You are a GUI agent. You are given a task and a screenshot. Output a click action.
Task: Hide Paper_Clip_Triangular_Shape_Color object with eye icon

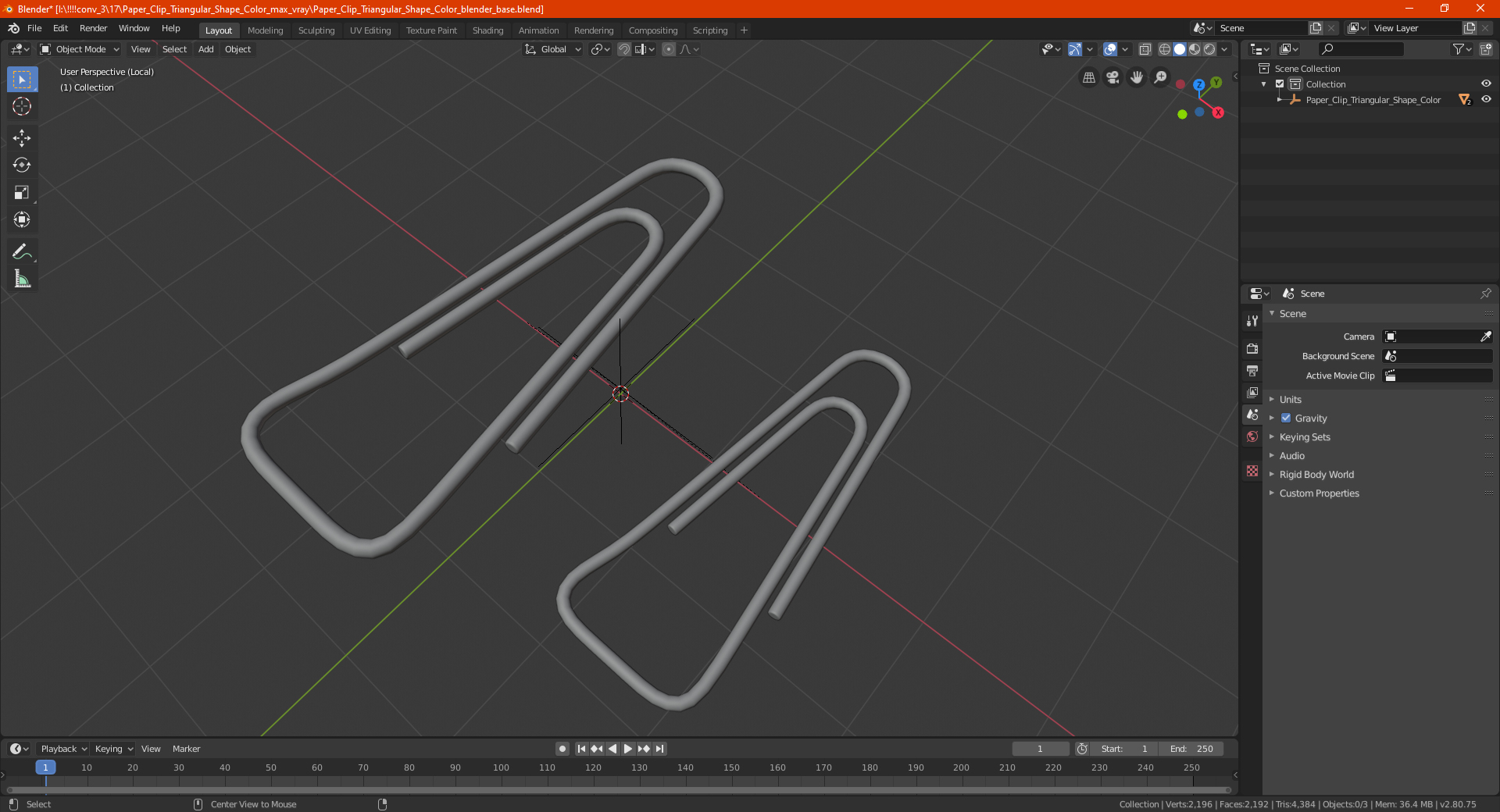(x=1486, y=100)
